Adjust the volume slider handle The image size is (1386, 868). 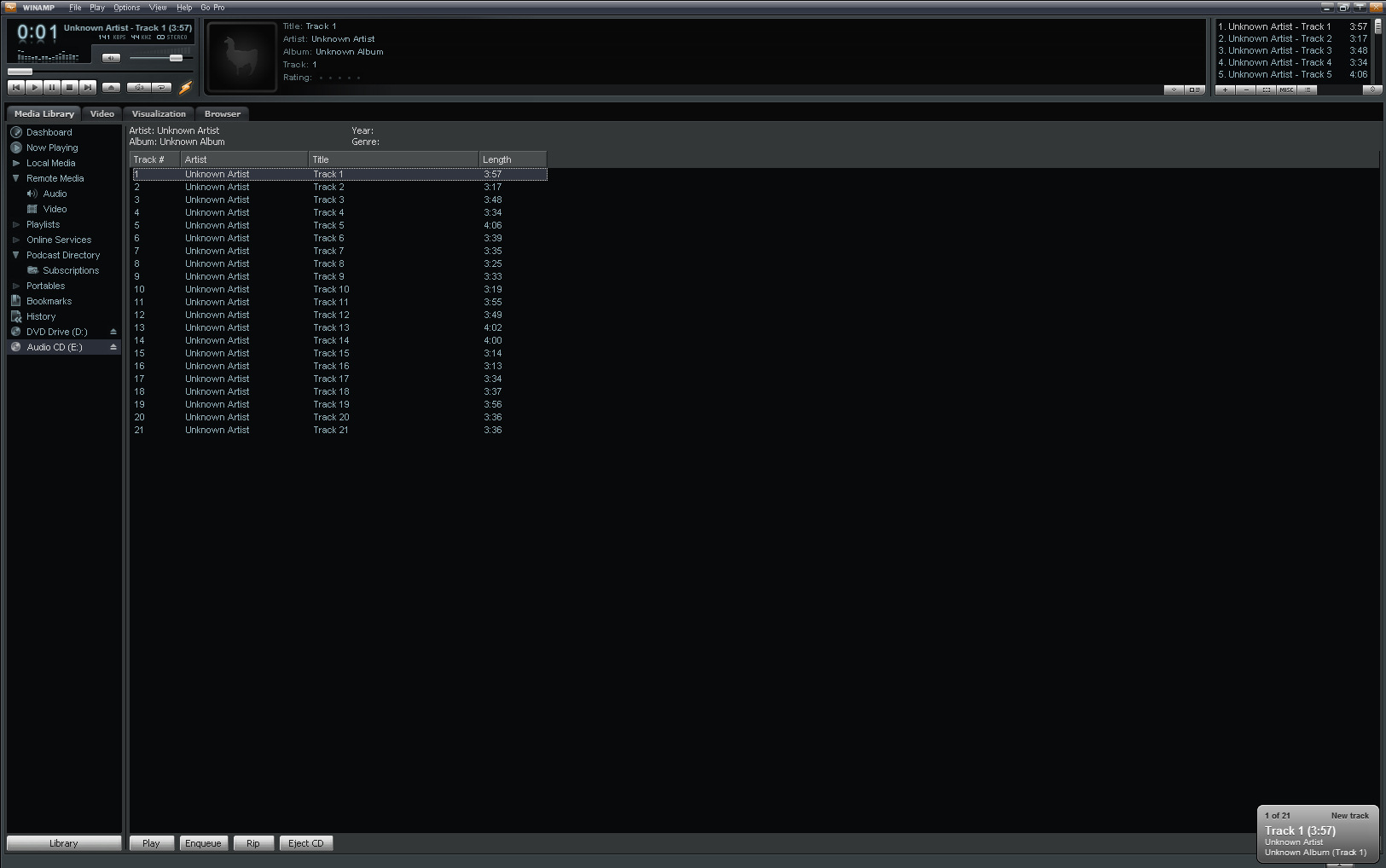pos(176,58)
